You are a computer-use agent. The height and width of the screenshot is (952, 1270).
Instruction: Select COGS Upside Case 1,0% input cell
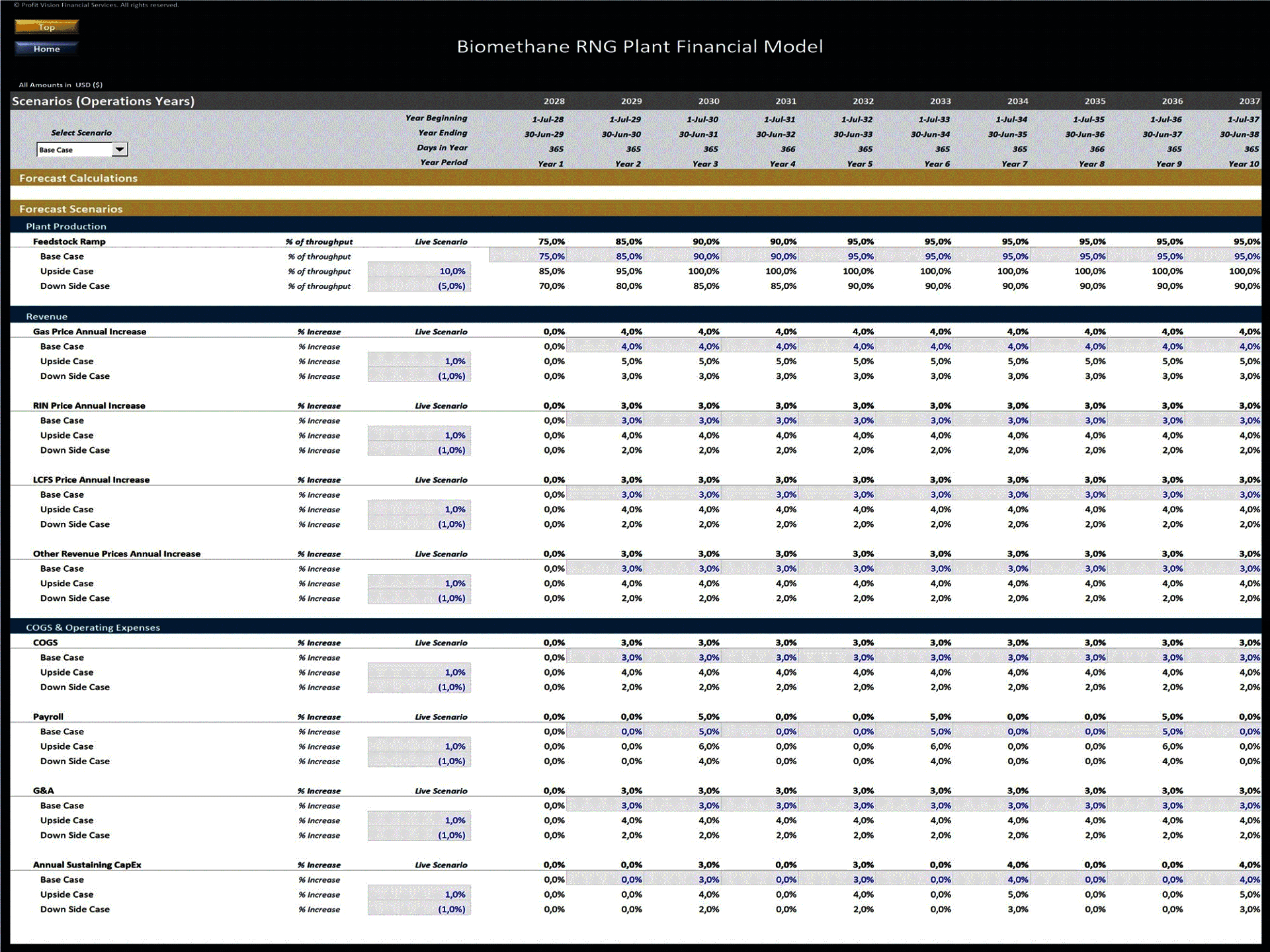(419, 672)
